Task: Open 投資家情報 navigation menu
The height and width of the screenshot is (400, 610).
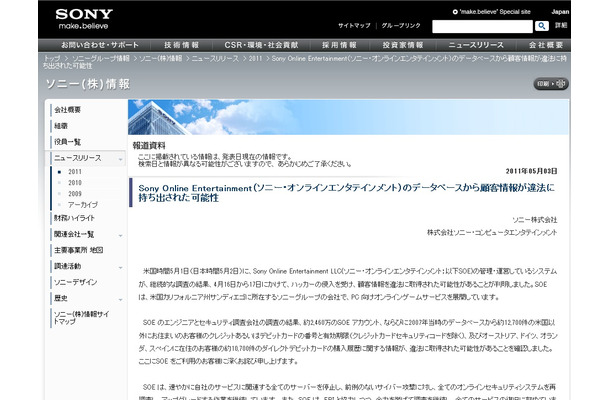Action: pyautogui.click(x=403, y=45)
